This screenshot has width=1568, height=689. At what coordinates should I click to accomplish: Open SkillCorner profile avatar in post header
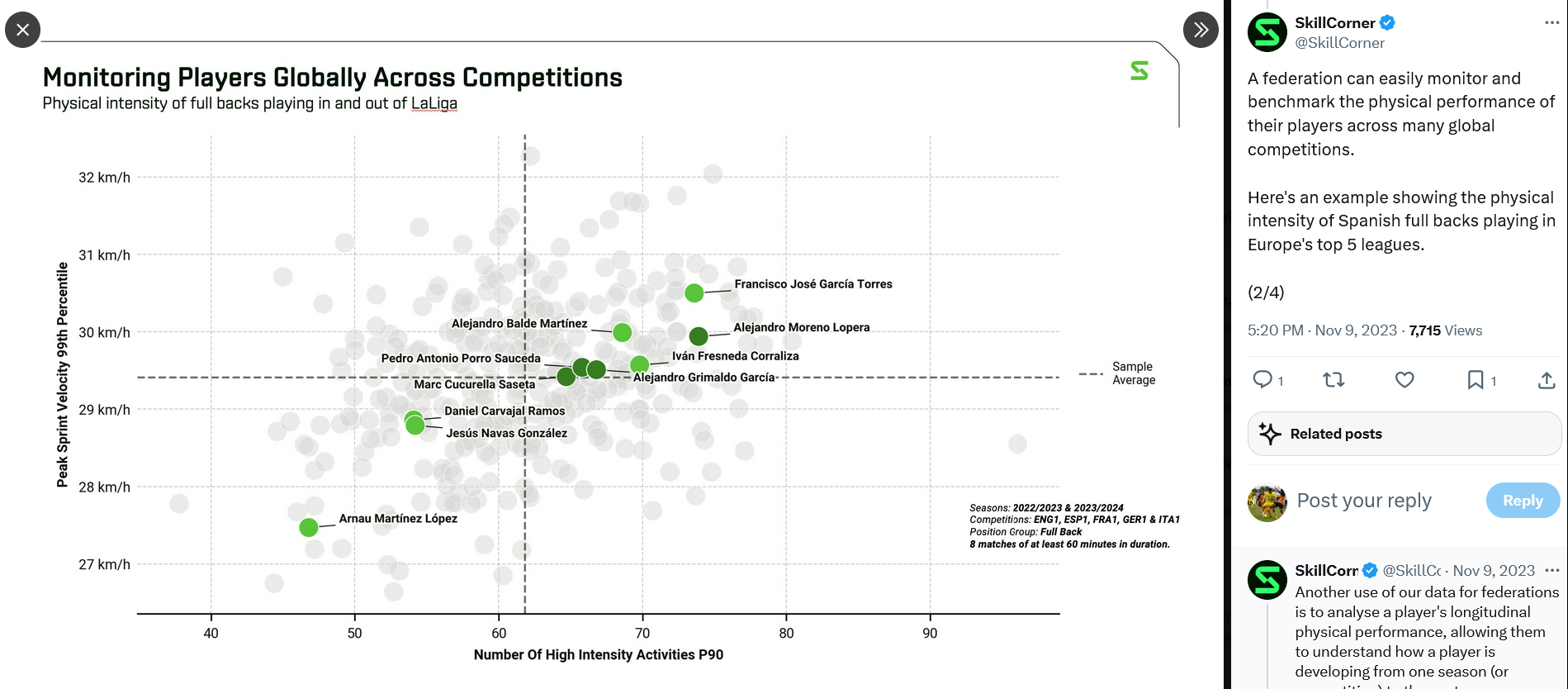(x=1267, y=32)
